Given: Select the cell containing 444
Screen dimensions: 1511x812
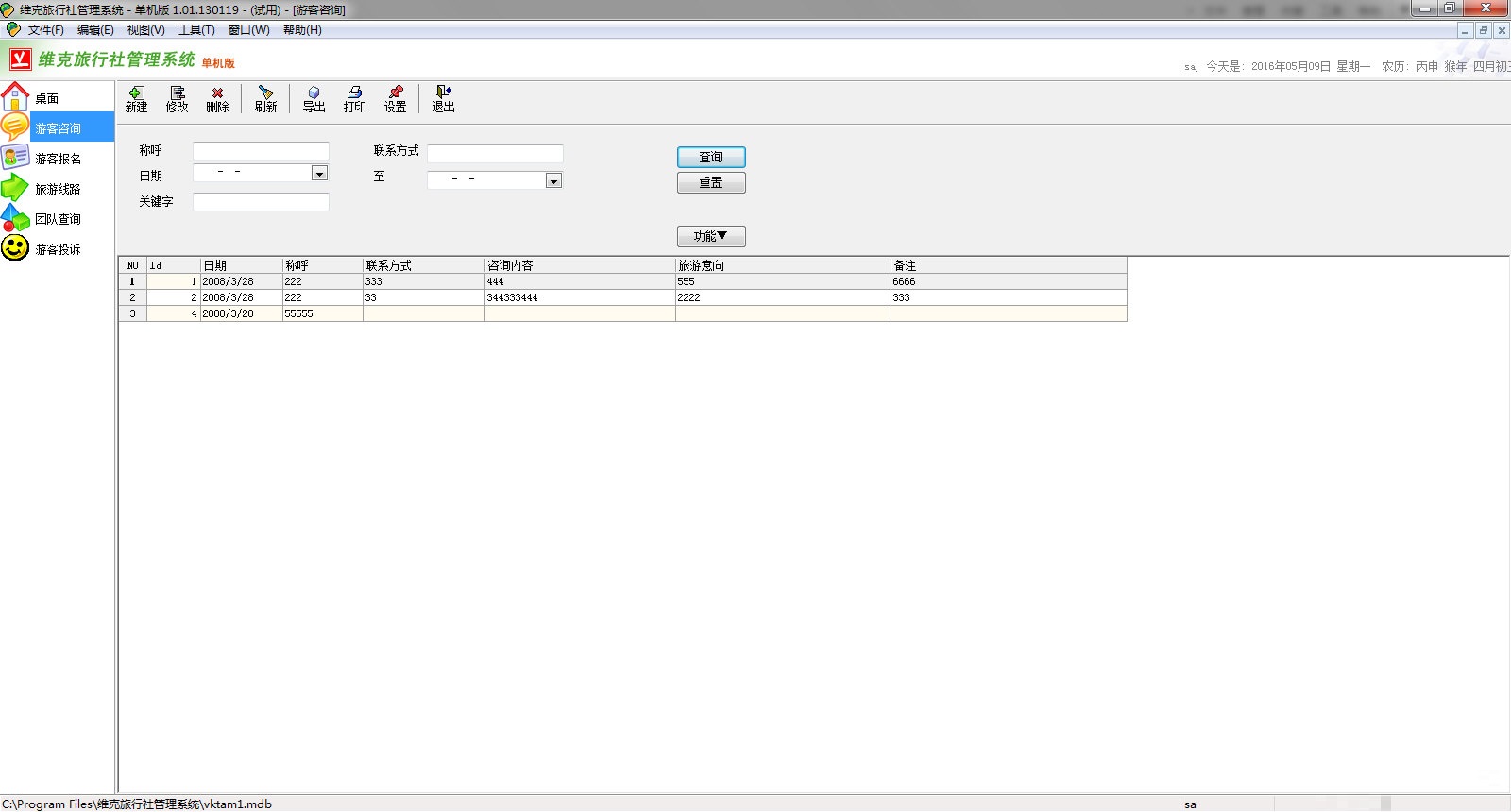Looking at the screenshot, I should point(580,281).
